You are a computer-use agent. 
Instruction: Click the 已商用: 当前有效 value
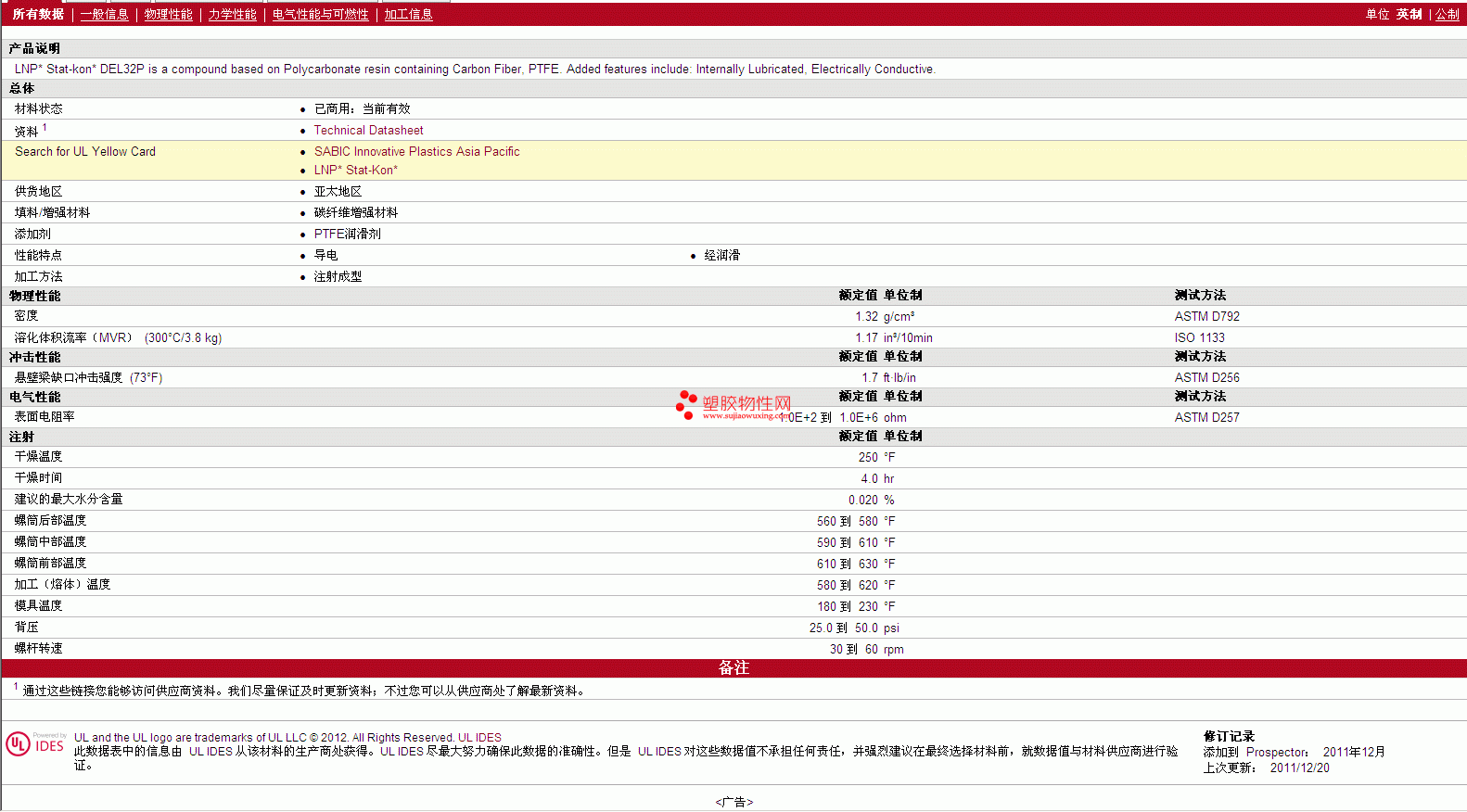pos(362,109)
